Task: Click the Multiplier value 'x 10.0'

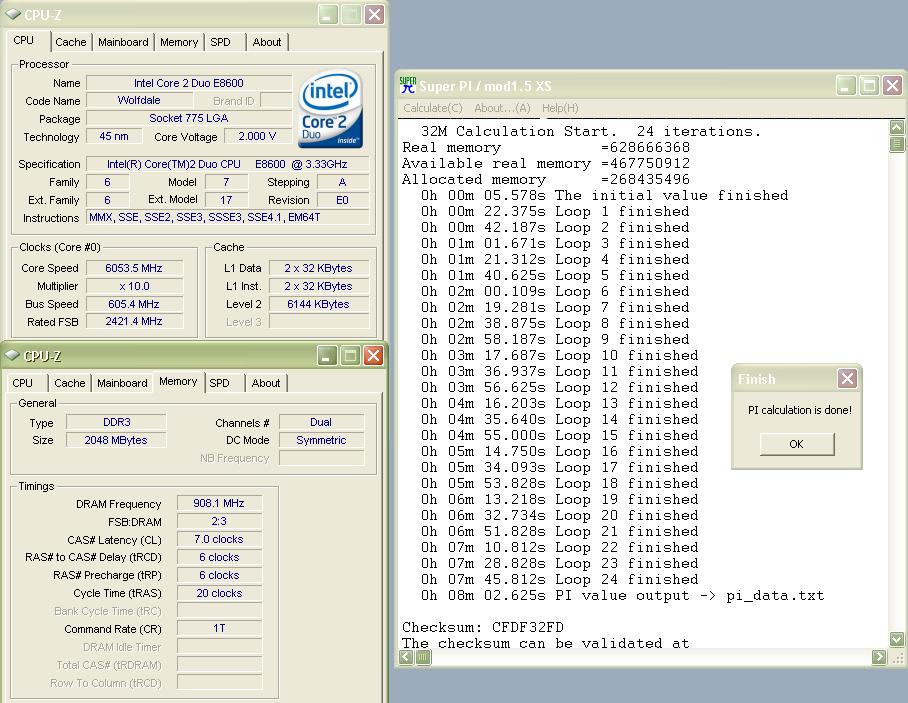Action: [134, 286]
